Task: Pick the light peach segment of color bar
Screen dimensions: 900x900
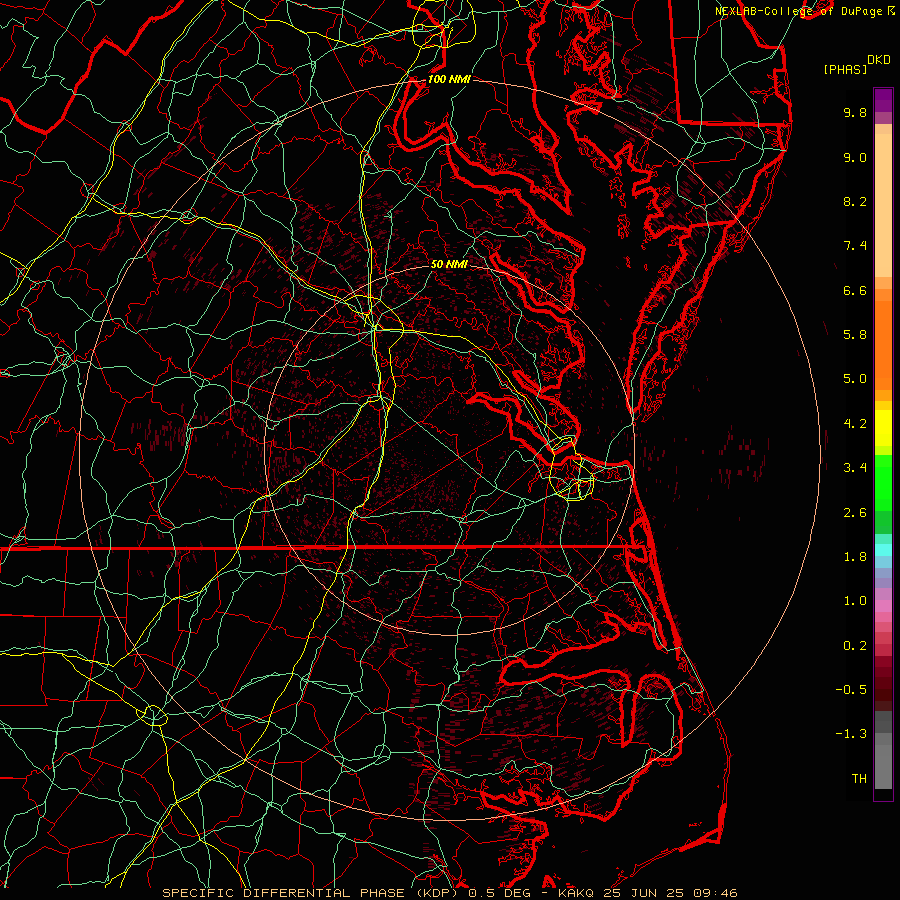Action: [x=883, y=205]
